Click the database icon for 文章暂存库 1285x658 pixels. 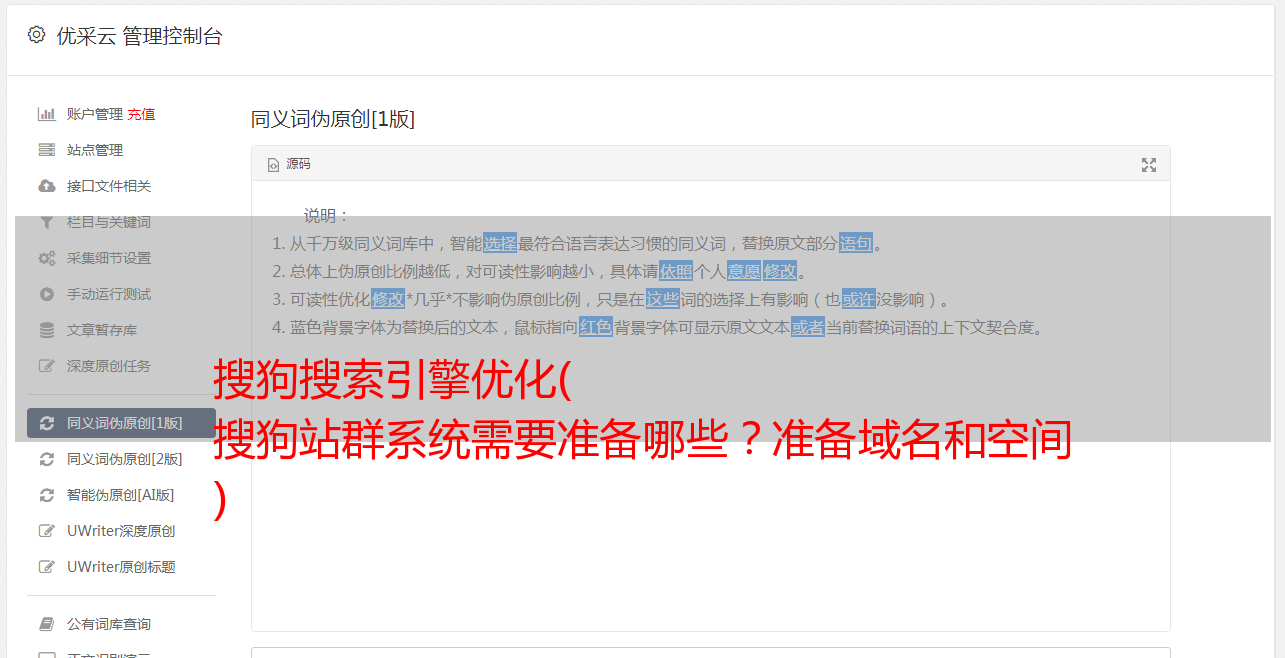click(x=46, y=330)
